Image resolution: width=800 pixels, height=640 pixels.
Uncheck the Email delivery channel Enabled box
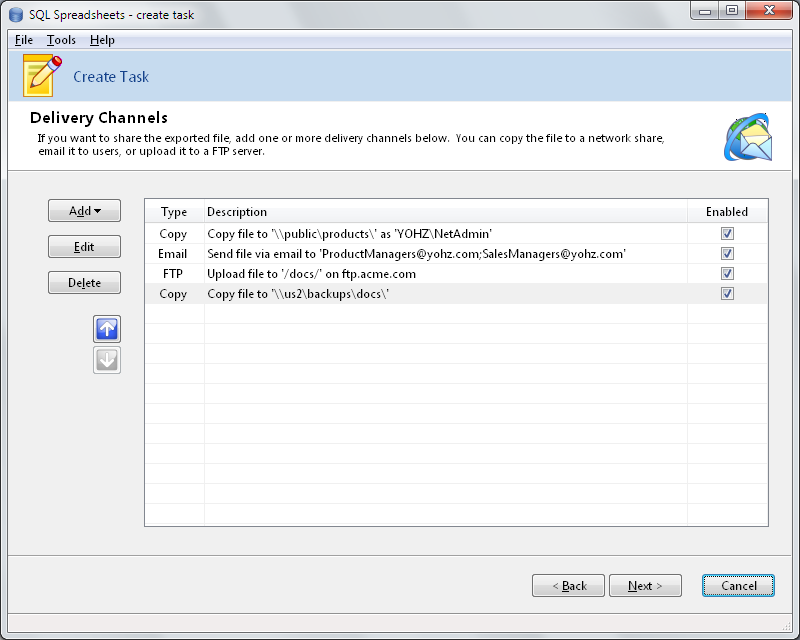click(x=727, y=253)
